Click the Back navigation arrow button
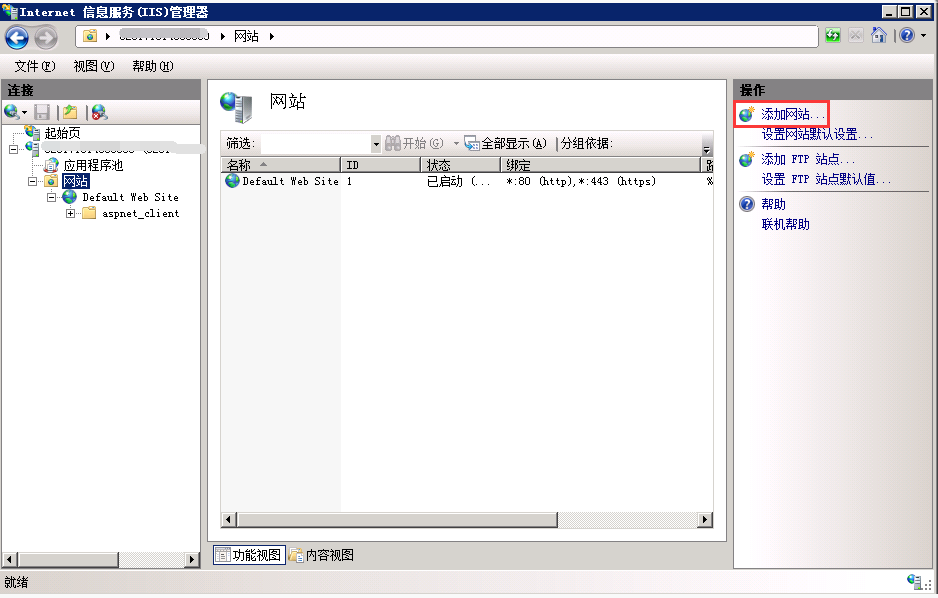The width and height of the screenshot is (938, 598). pos(17,37)
